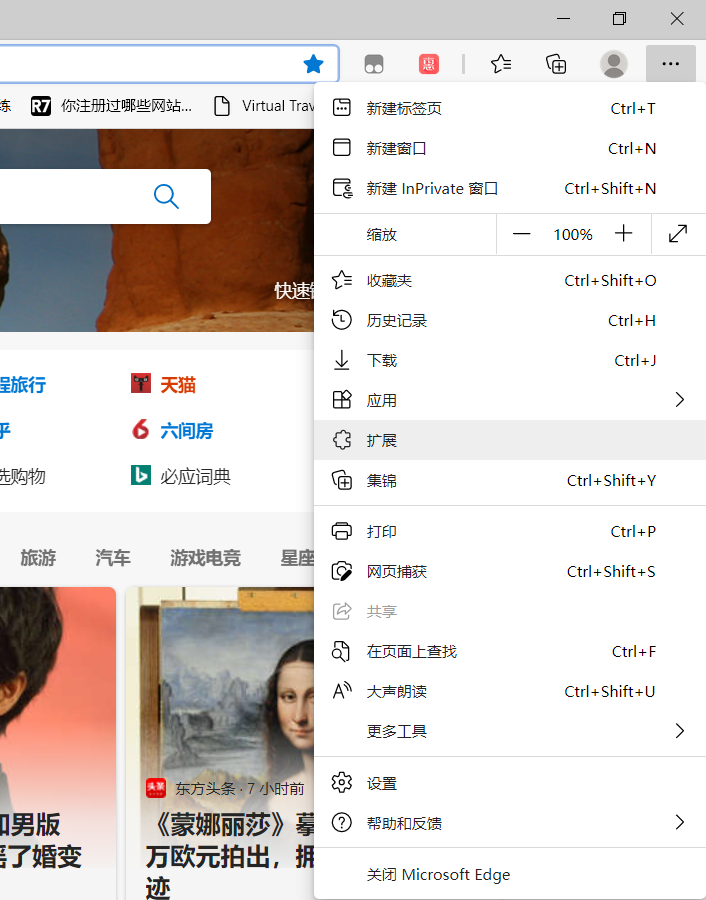Open the 《蒙娜丽莎》 headline link
Image resolution: width=706 pixels, height=900 pixels.
point(230,855)
